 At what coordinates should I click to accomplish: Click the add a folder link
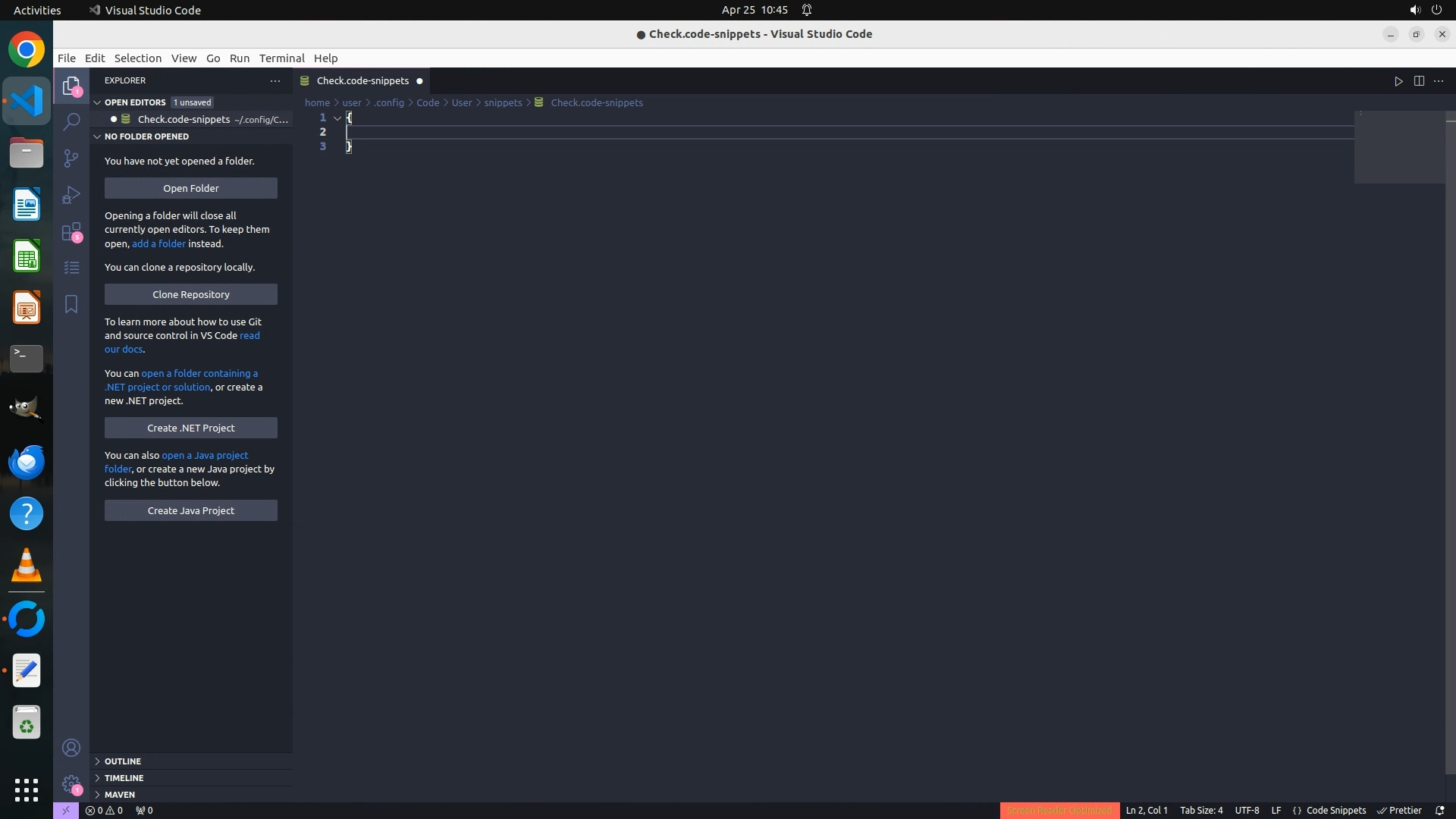pos(158,243)
